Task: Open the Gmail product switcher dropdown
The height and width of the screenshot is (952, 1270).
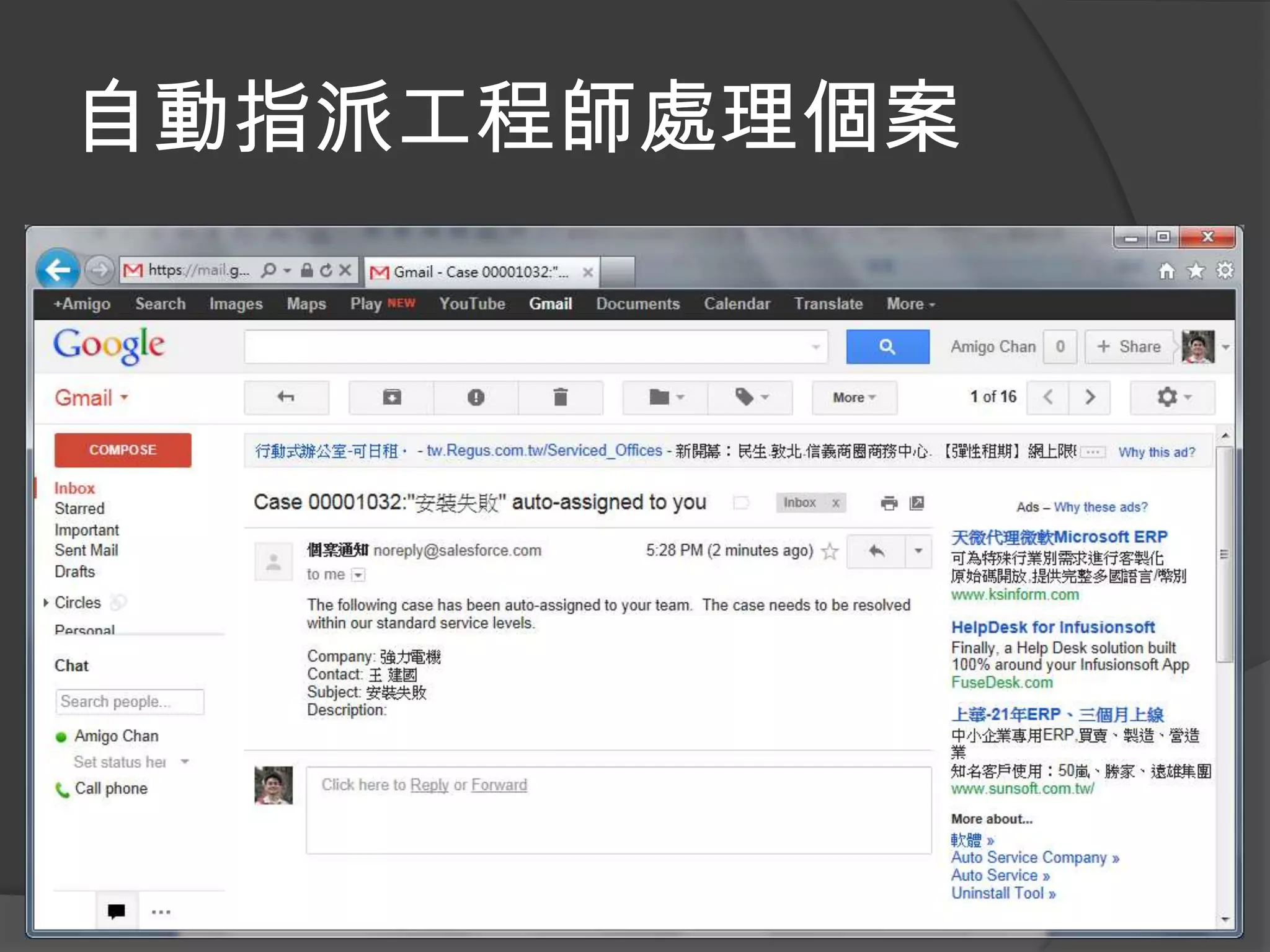Action: pyautogui.click(x=92, y=397)
